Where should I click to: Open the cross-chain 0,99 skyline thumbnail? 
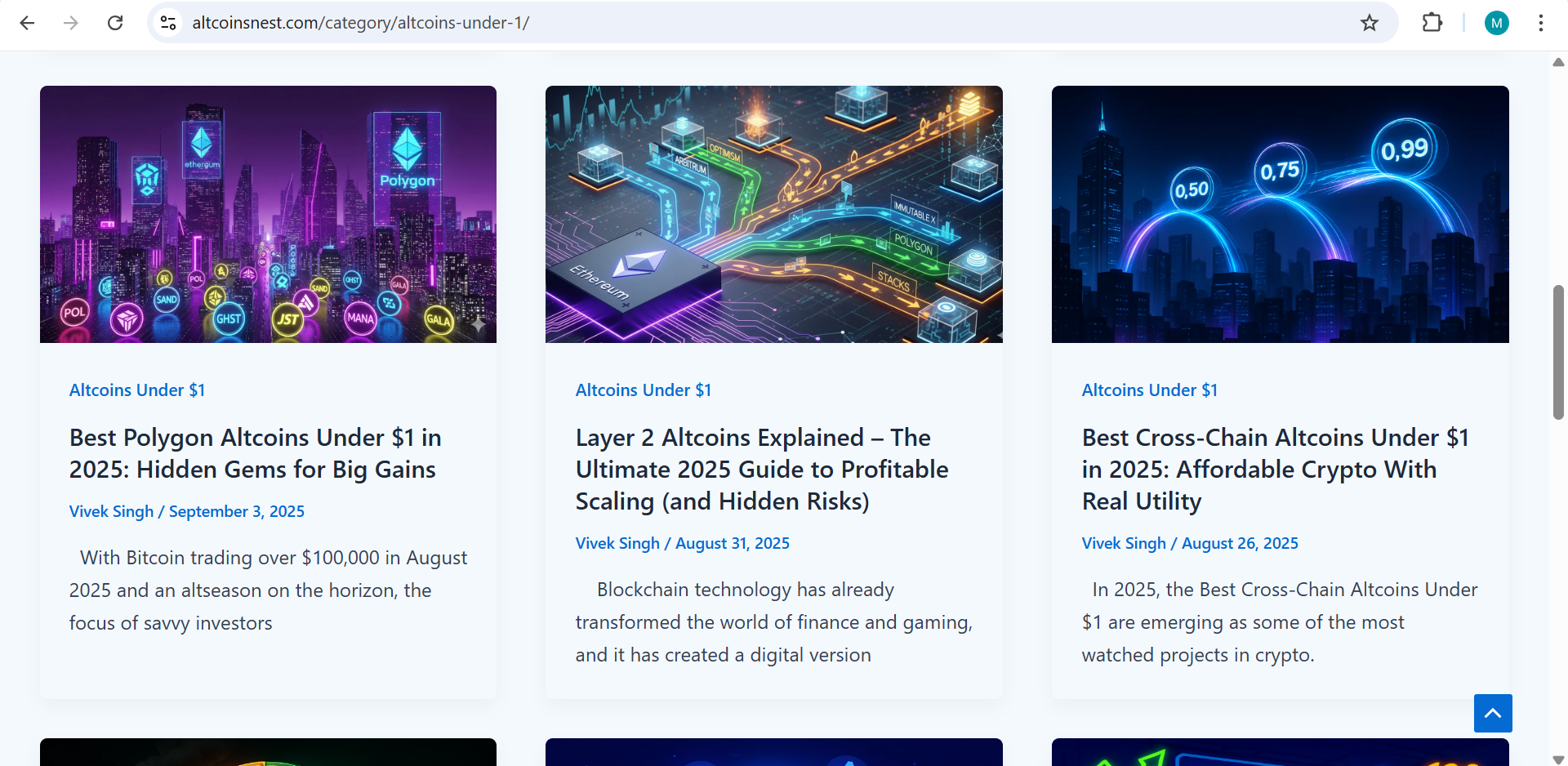click(x=1281, y=214)
